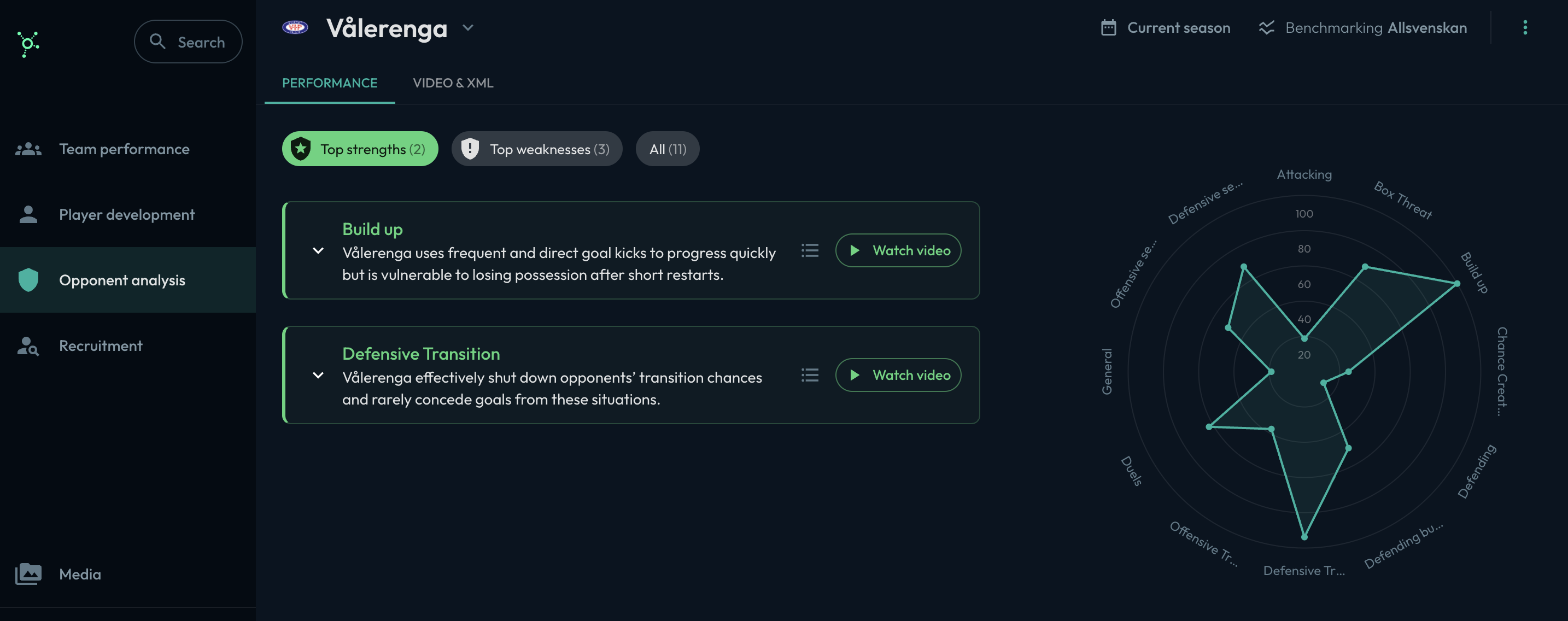Click the Opponent analysis shield icon
The image size is (1568, 621).
click(28, 280)
